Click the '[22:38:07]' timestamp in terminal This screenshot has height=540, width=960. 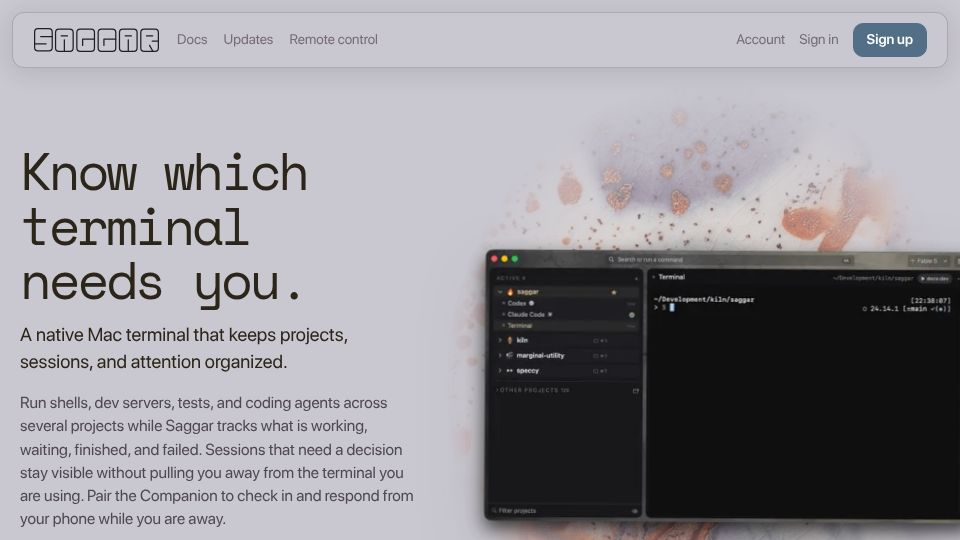point(930,301)
